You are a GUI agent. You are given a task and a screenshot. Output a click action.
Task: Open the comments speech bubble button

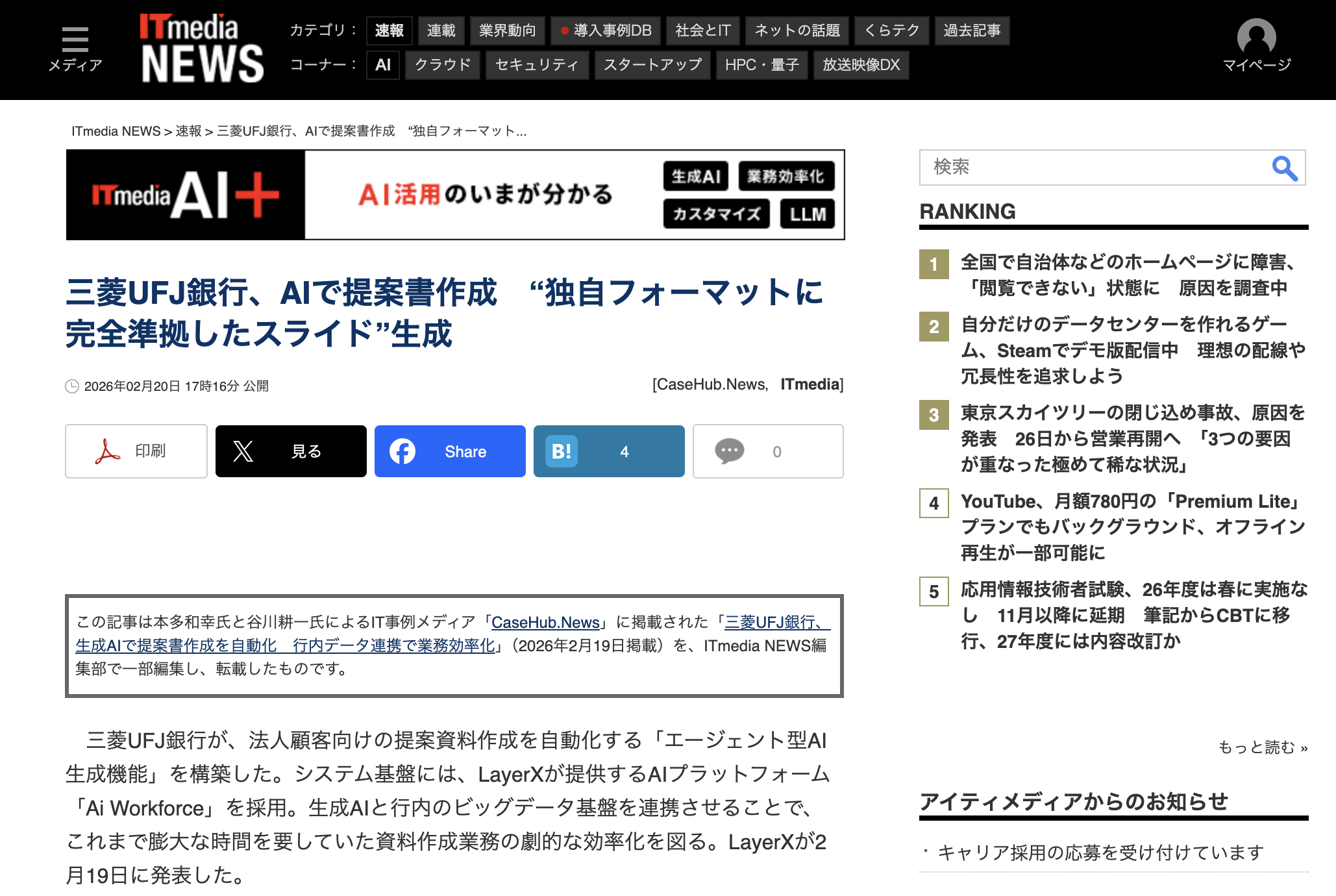(x=768, y=451)
